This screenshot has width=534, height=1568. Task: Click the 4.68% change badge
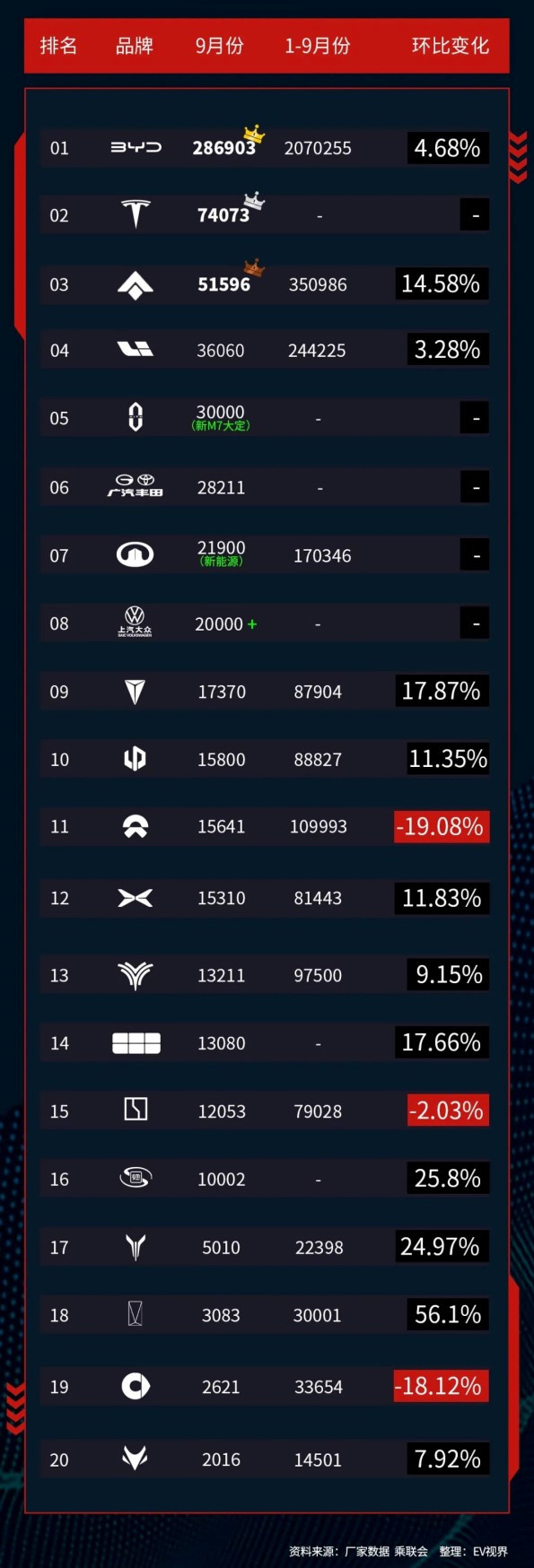448,148
